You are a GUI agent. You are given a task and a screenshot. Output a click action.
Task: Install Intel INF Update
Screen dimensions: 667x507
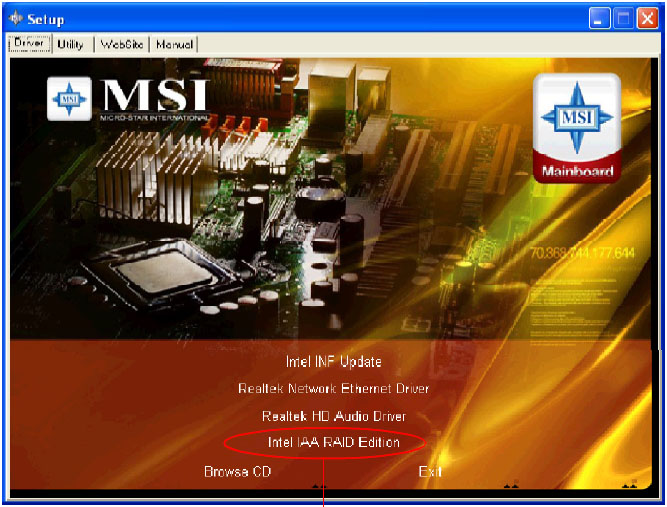coord(334,362)
